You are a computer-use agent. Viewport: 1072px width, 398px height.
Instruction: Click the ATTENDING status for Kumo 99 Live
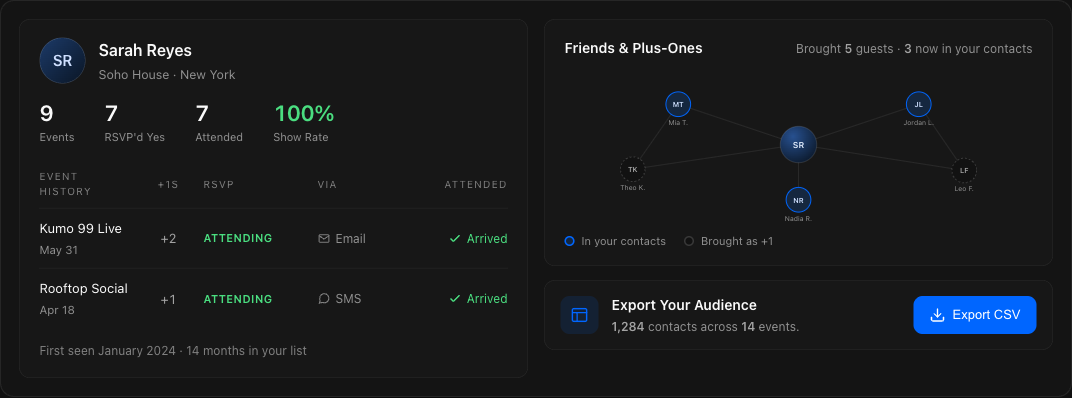(x=238, y=239)
